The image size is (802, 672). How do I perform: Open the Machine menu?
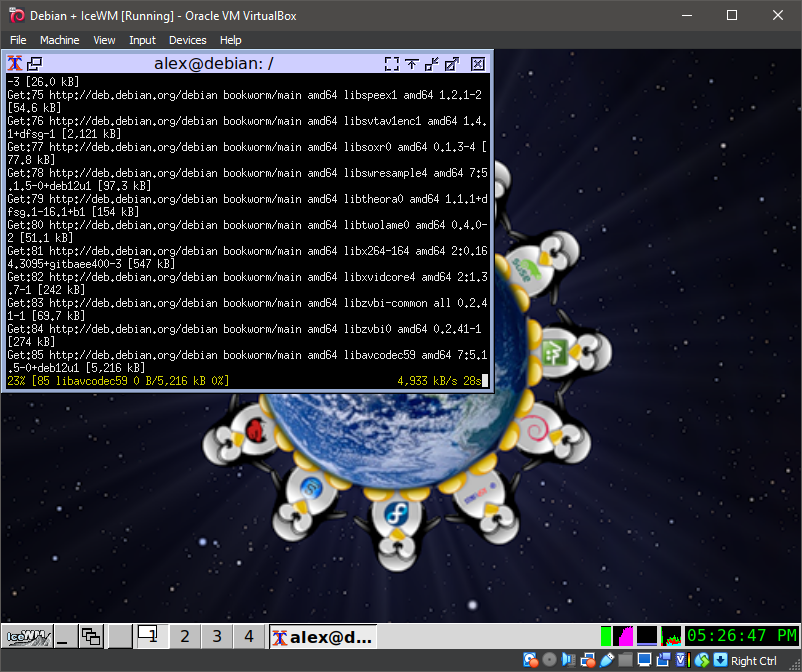pos(59,40)
